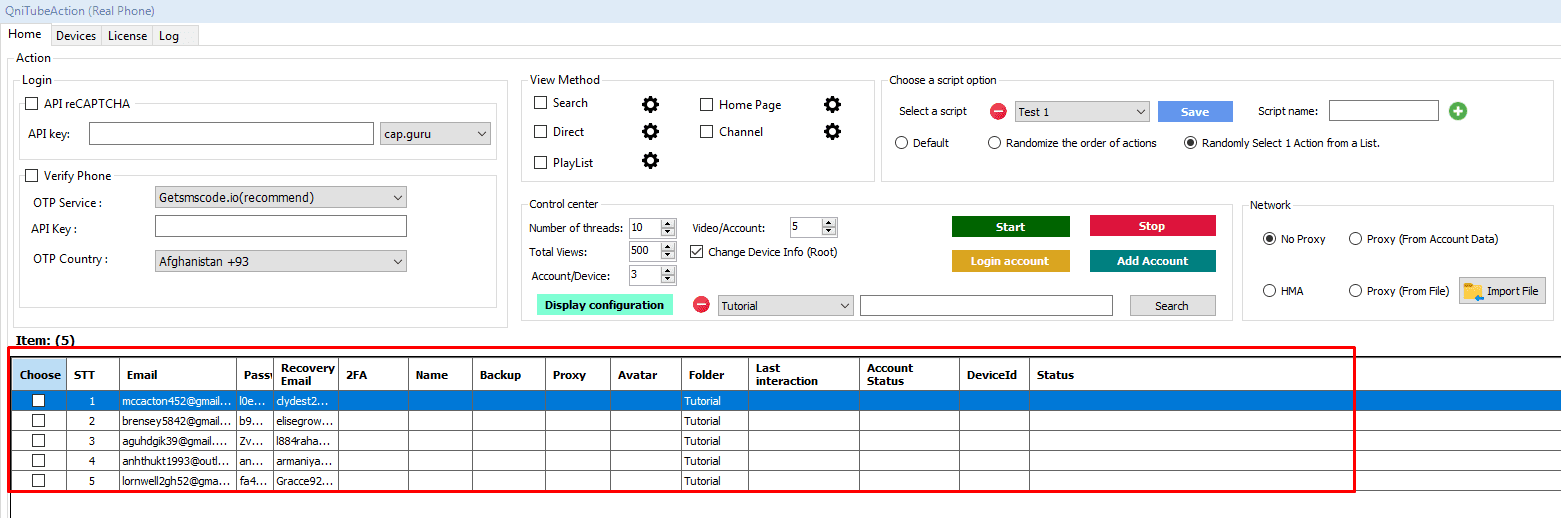Screen dimensions: 1561x518
Task: Click the green Start button
Action: point(1010,226)
